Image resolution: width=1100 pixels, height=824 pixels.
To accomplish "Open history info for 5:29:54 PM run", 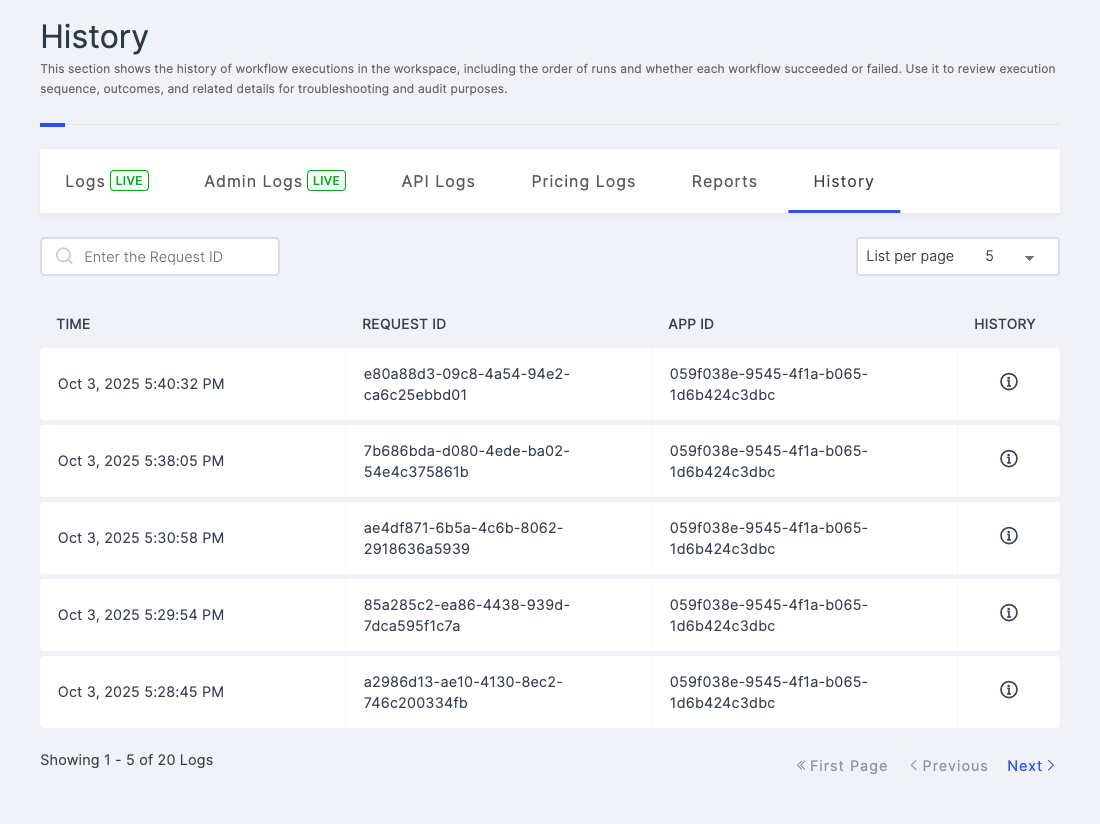I will (1008, 613).
